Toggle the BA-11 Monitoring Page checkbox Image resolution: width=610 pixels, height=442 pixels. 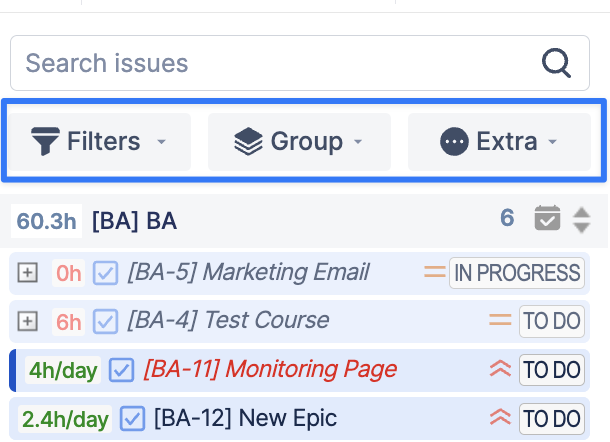click(x=121, y=370)
